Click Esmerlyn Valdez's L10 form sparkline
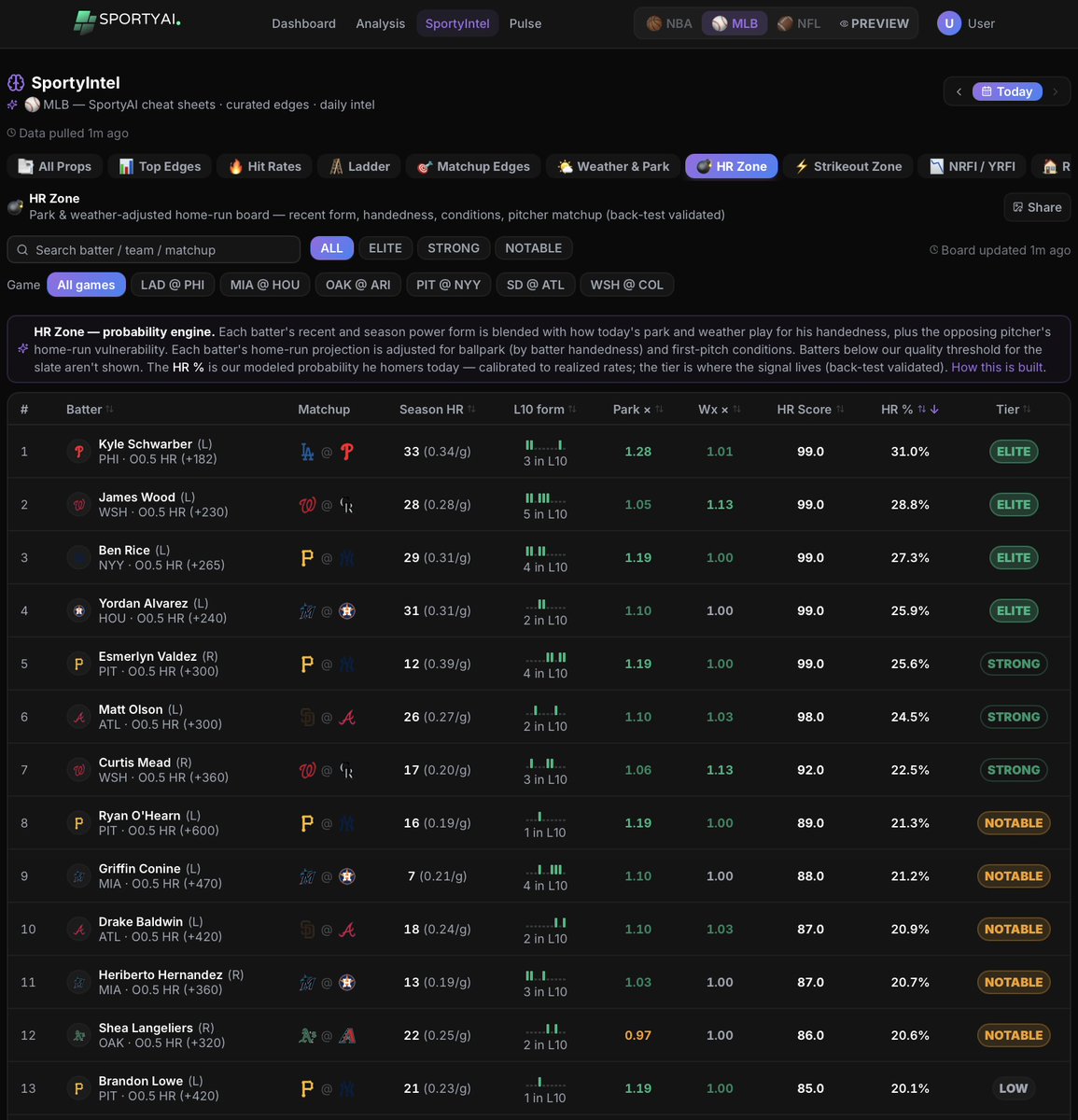 [545, 658]
